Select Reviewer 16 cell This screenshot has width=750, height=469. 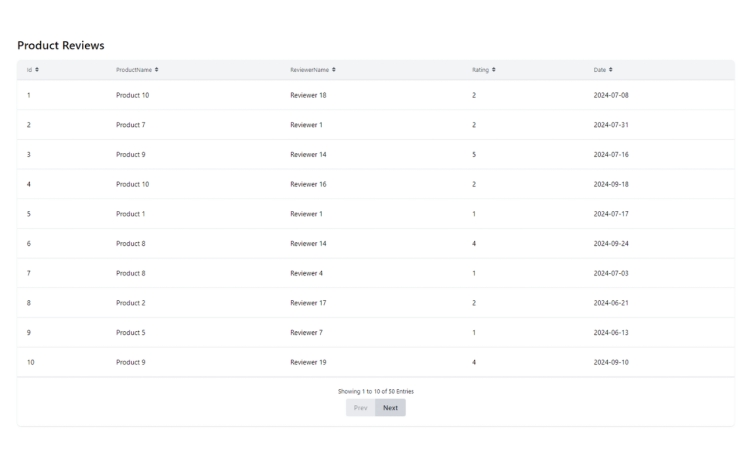tap(308, 184)
